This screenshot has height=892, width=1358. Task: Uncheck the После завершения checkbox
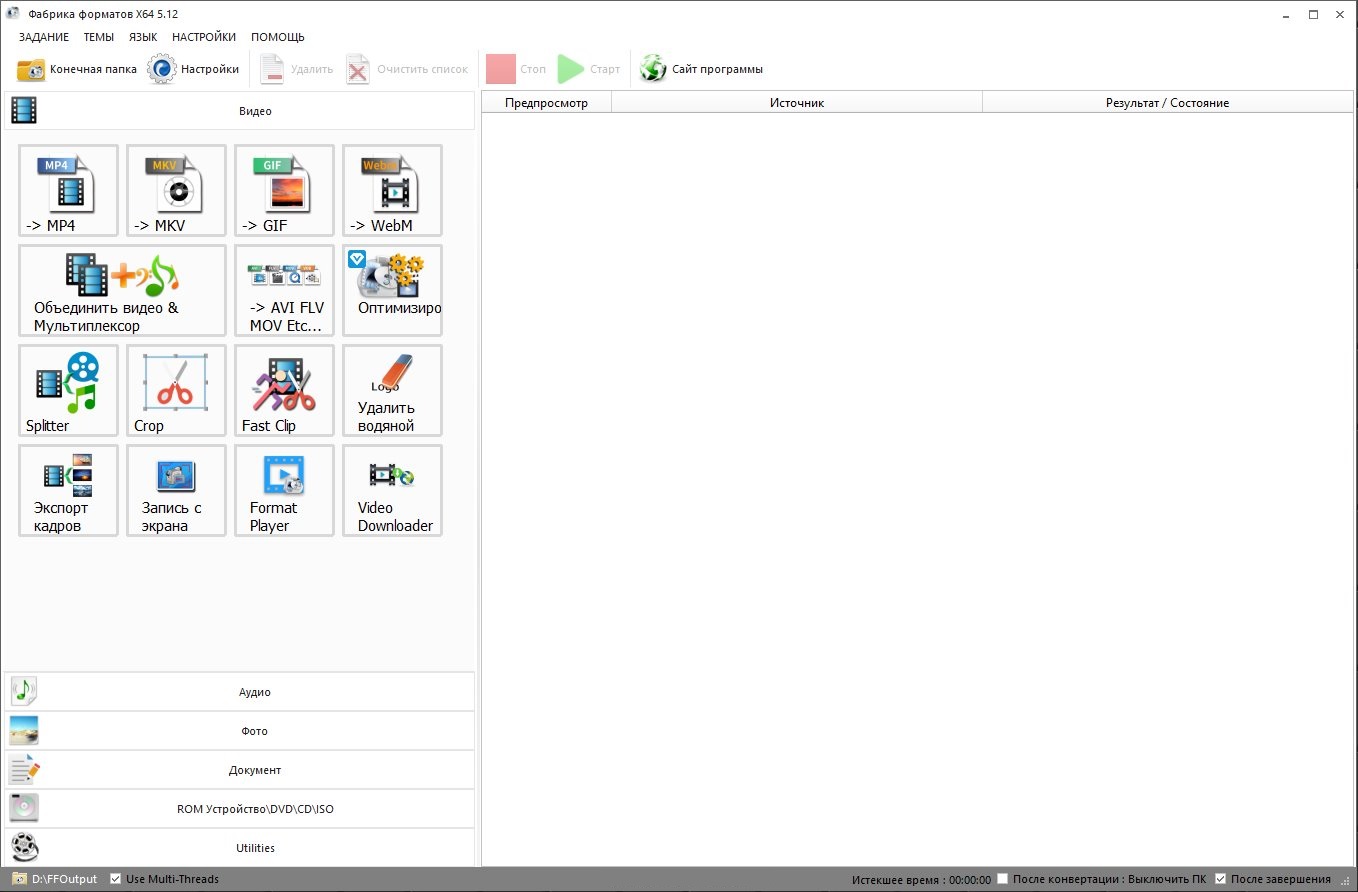pyautogui.click(x=1221, y=879)
